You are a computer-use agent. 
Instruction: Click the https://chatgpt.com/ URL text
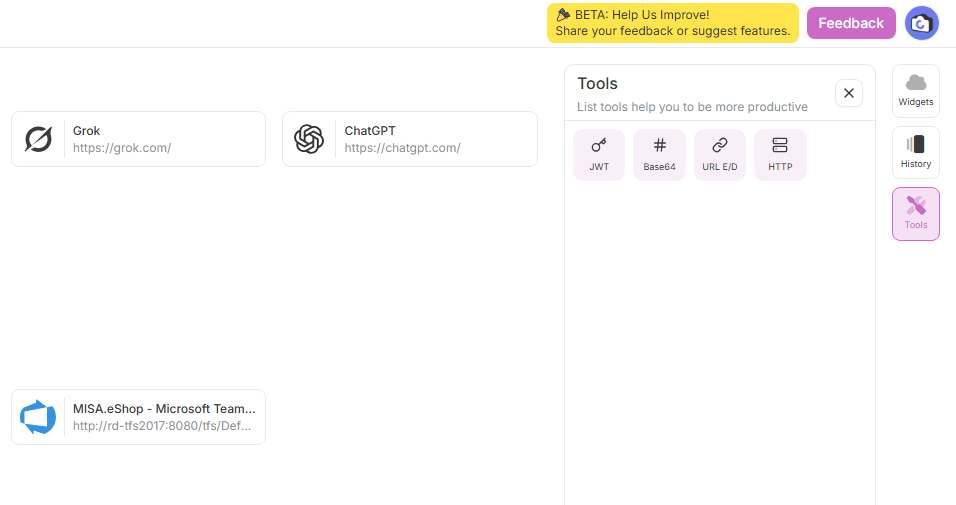click(x=402, y=148)
